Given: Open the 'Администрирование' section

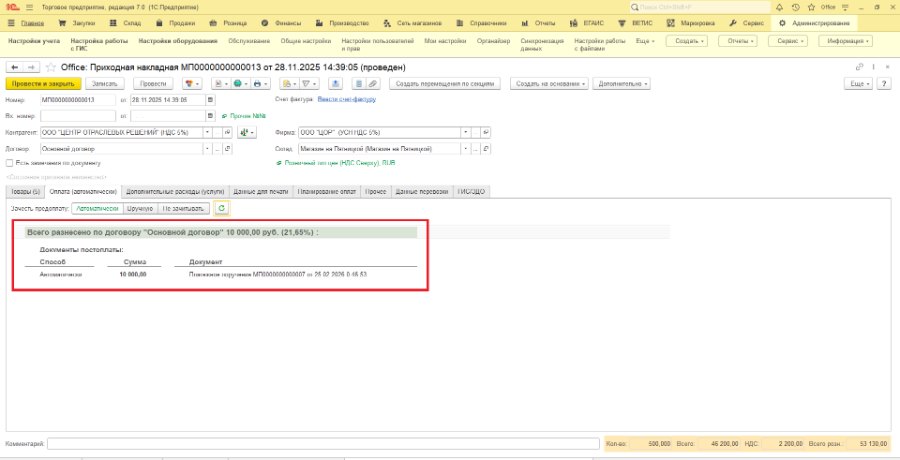Looking at the screenshot, I should pyautogui.click(x=815, y=24).
